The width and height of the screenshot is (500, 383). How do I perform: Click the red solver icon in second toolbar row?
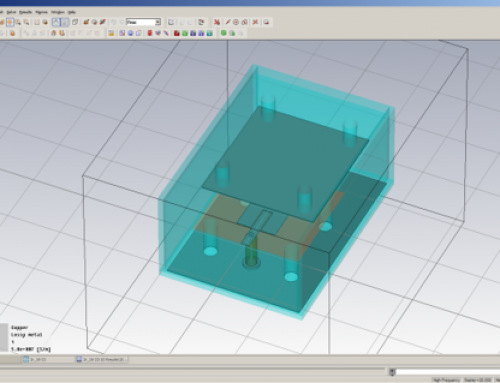[x=150, y=33]
